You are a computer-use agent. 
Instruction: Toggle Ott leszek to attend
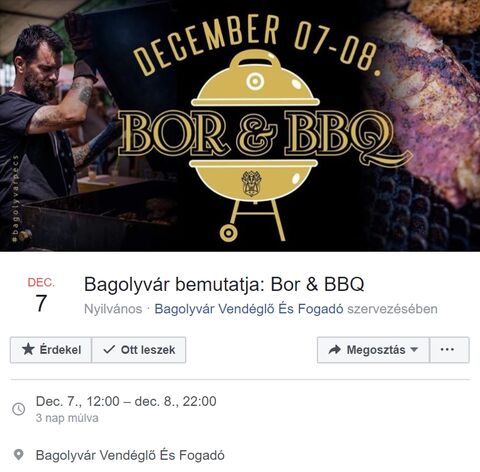[139, 350]
